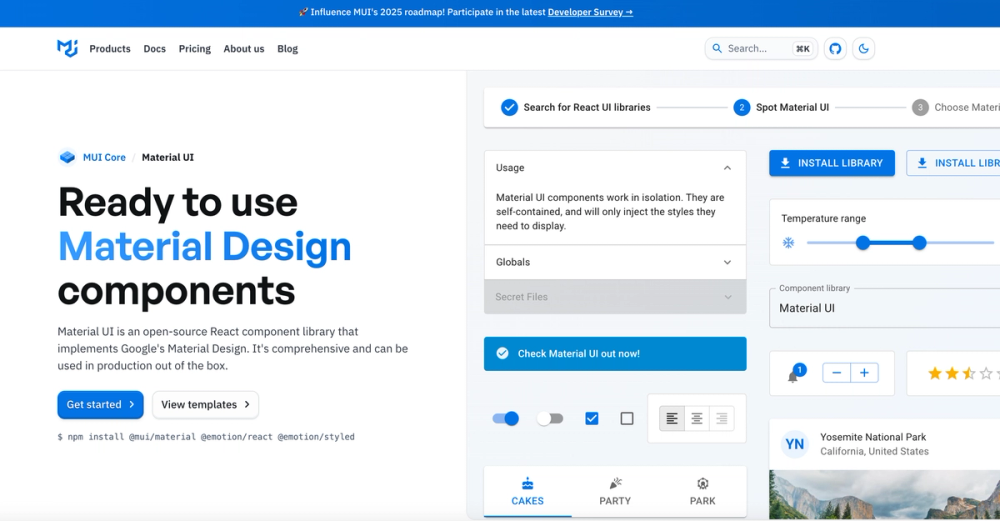Screen dimensions: 1000x521
Task: Open the Pricing page
Action: pyautogui.click(x=195, y=48)
